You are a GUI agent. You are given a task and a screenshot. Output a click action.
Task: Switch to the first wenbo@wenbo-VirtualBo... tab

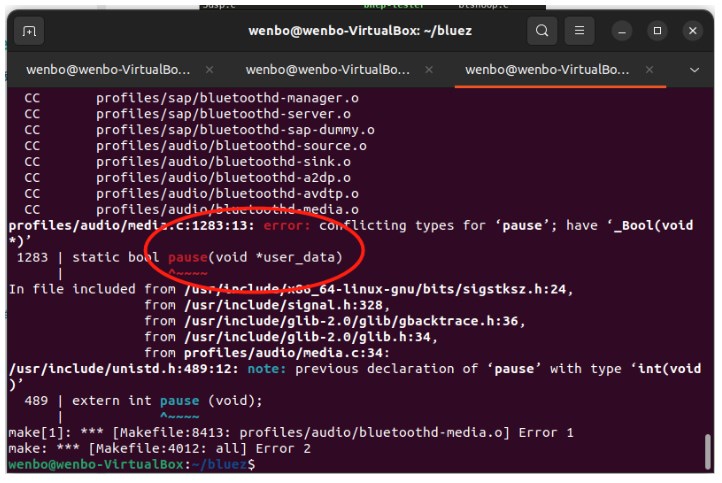(x=108, y=70)
